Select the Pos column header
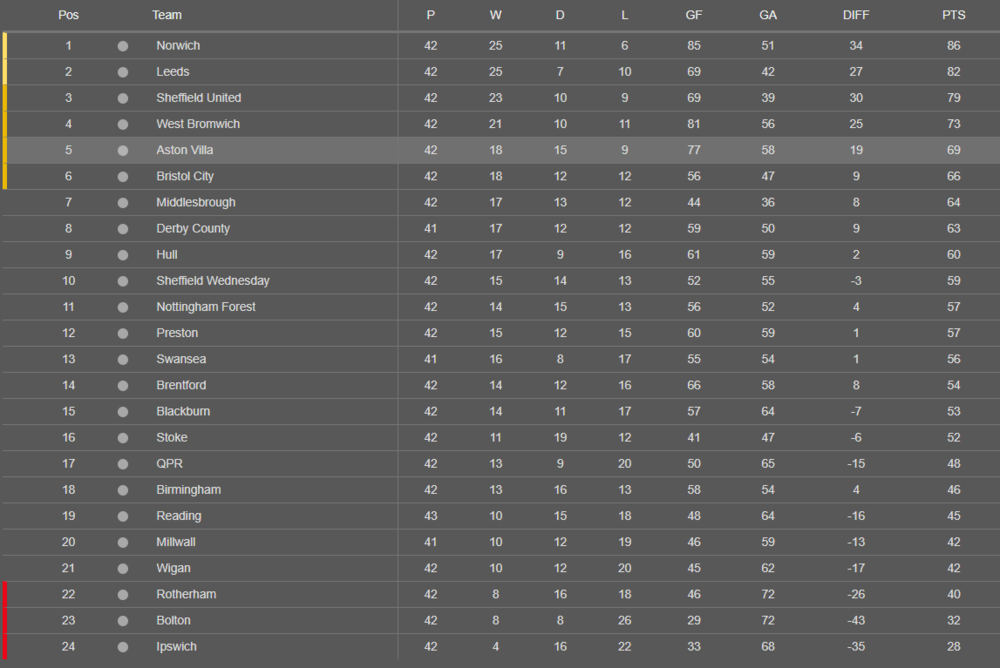The width and height of the screenshot is (1000, 668). click(68, 15)
